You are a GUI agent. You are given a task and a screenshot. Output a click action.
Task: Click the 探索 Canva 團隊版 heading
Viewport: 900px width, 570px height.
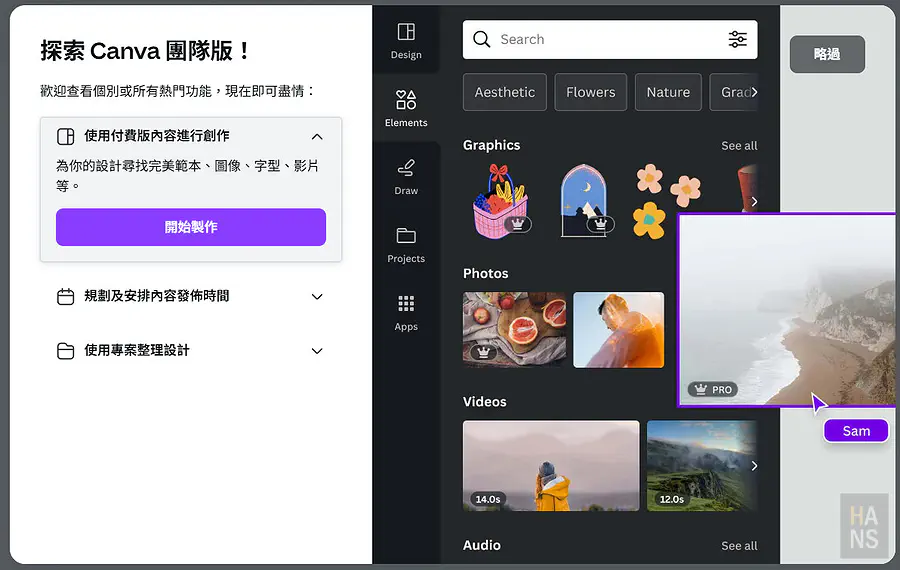tap(146, 51)
